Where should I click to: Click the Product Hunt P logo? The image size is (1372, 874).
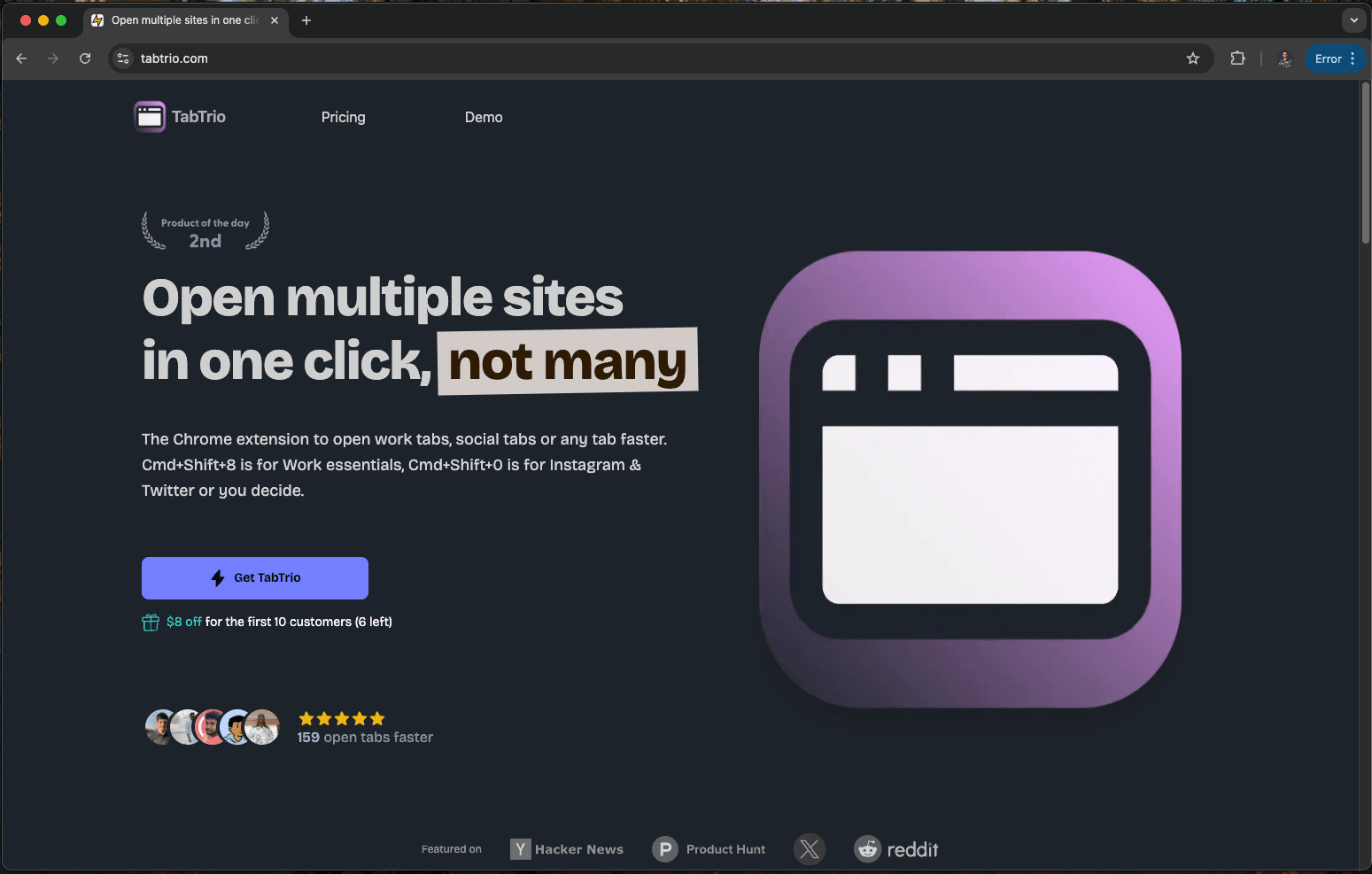tap(665, 849)
